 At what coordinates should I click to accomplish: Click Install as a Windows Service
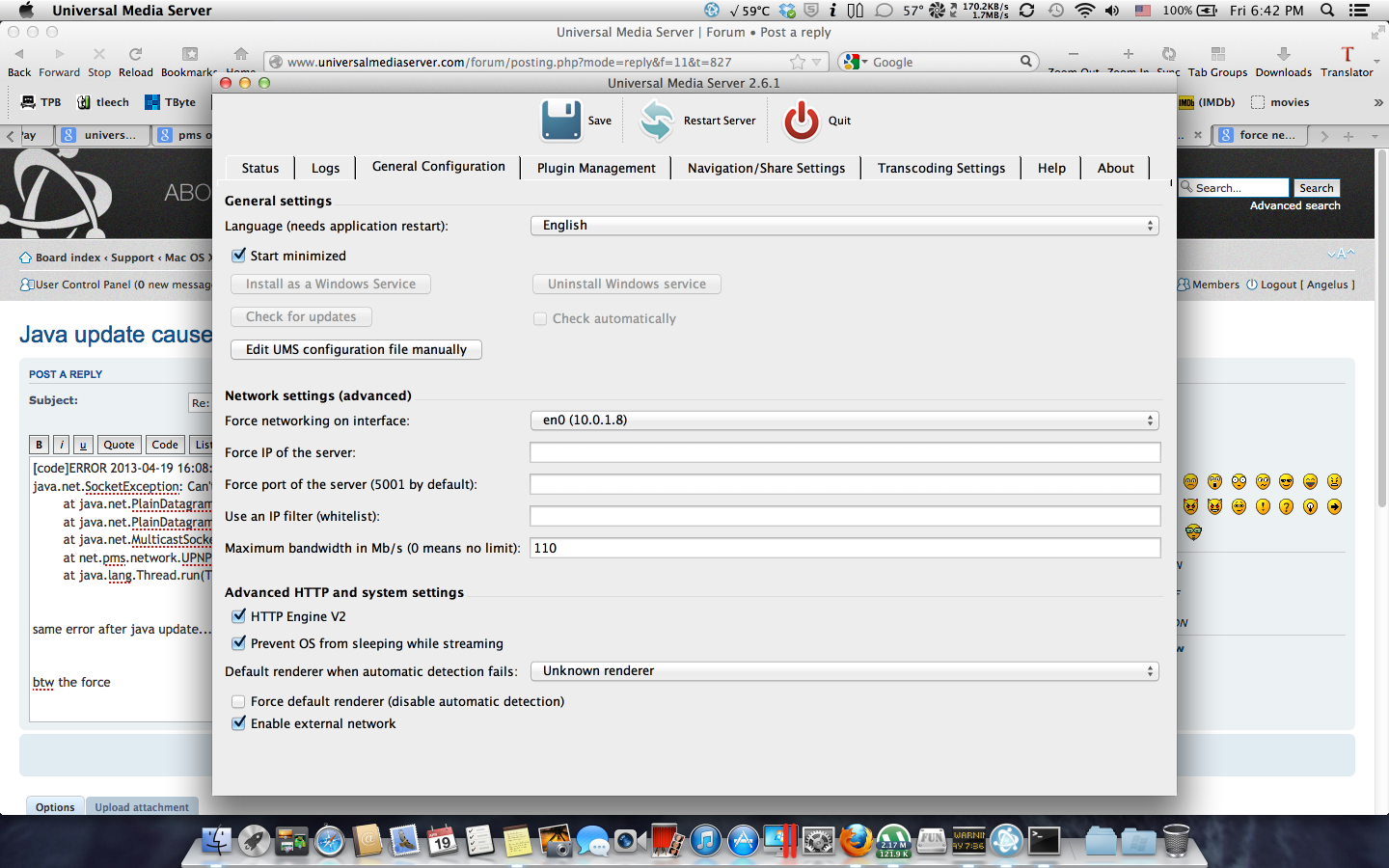pos(331,284)
